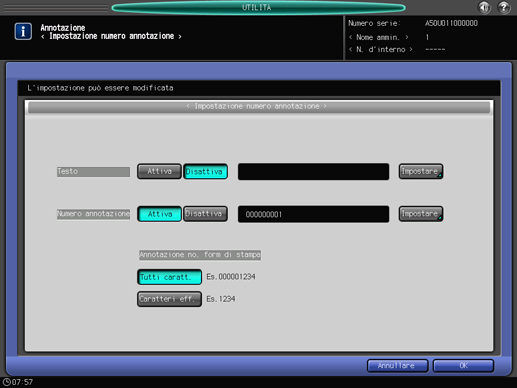Click the Numero serie label
517x388 pixels.
pos(374,23)
